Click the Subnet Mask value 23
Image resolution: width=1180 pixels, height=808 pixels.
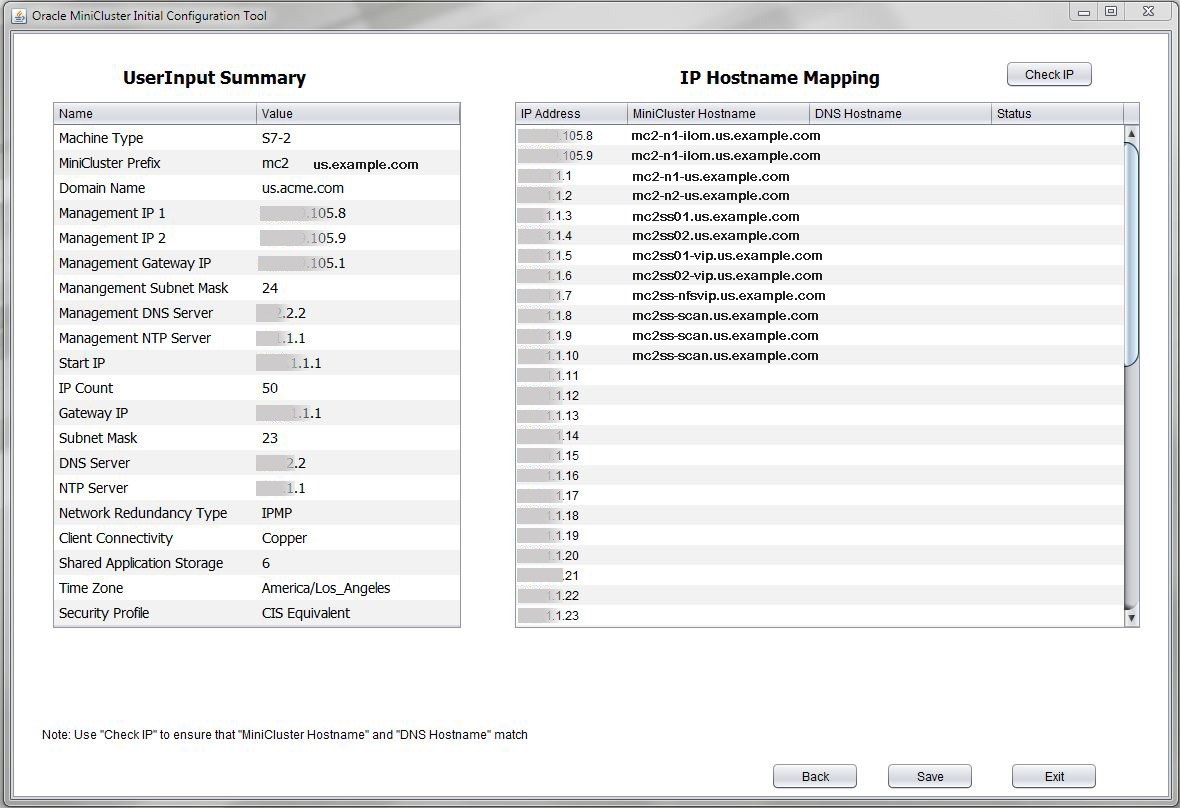click(270, 438)
